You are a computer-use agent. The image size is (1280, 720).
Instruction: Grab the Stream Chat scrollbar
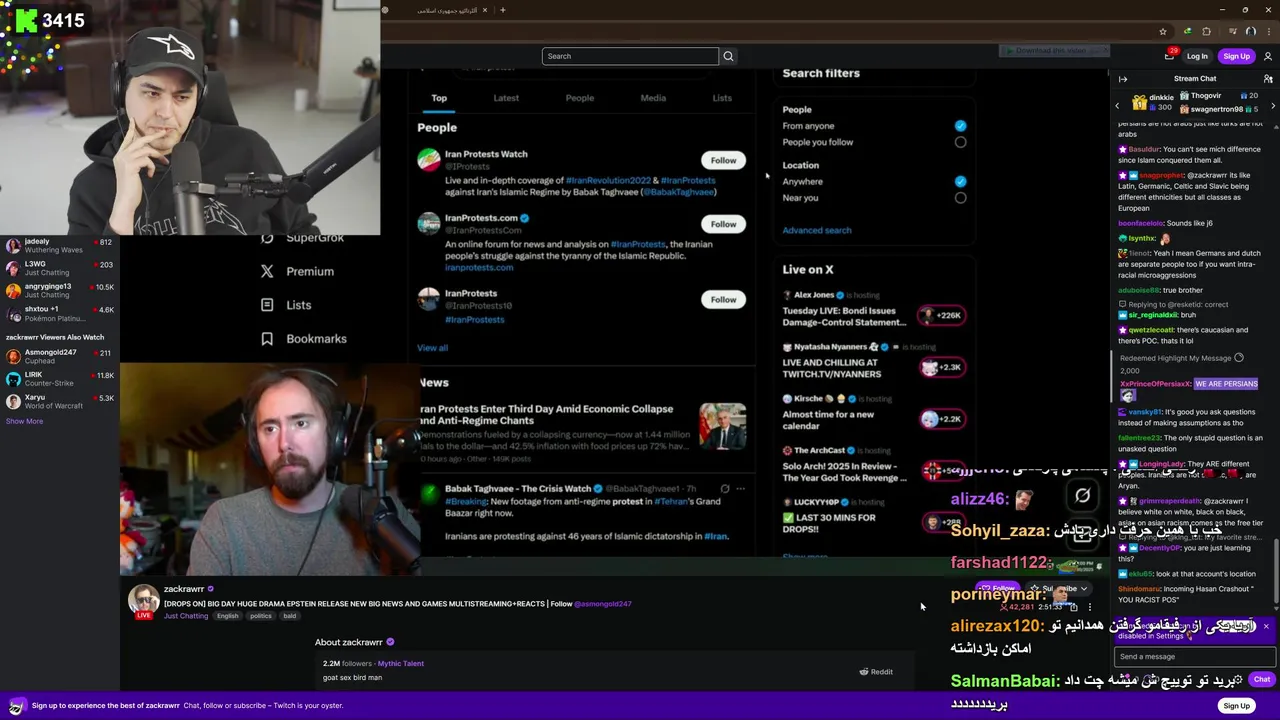point(1276,570)
